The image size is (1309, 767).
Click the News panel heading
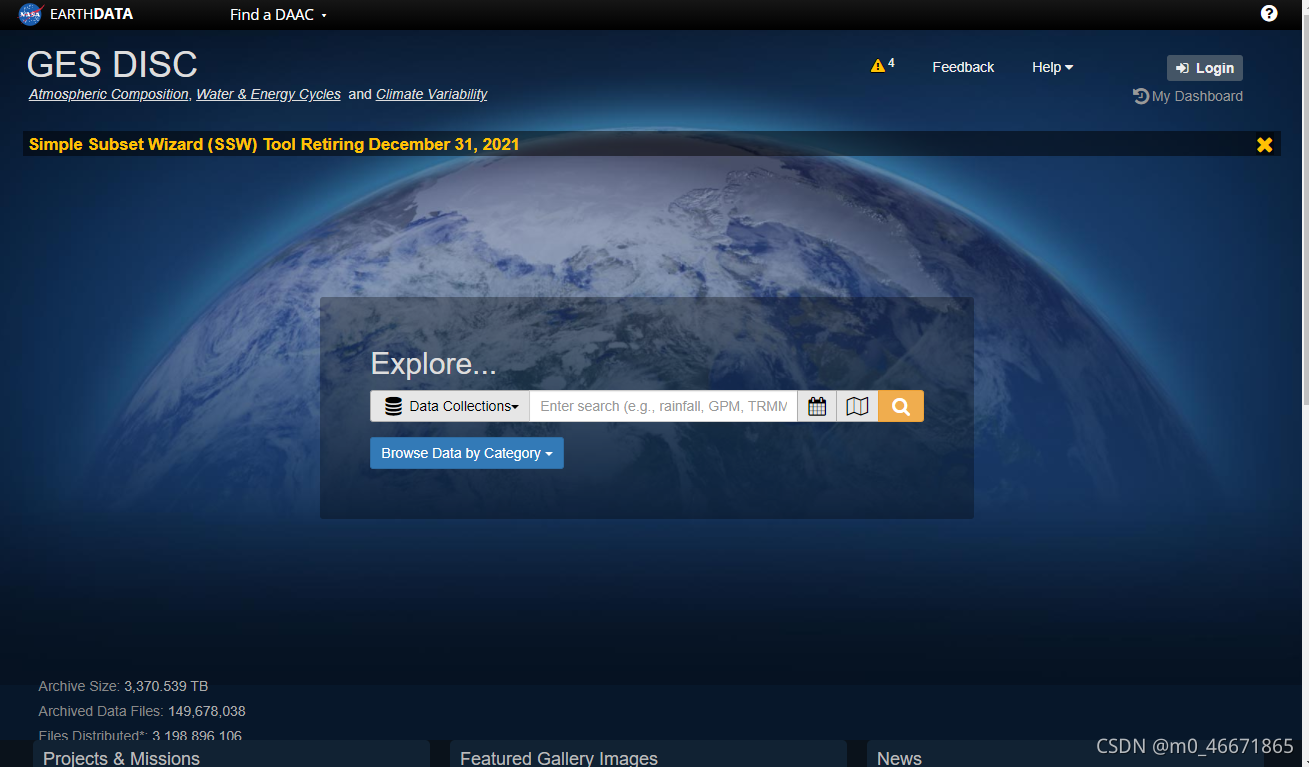[x=899, y=758]
